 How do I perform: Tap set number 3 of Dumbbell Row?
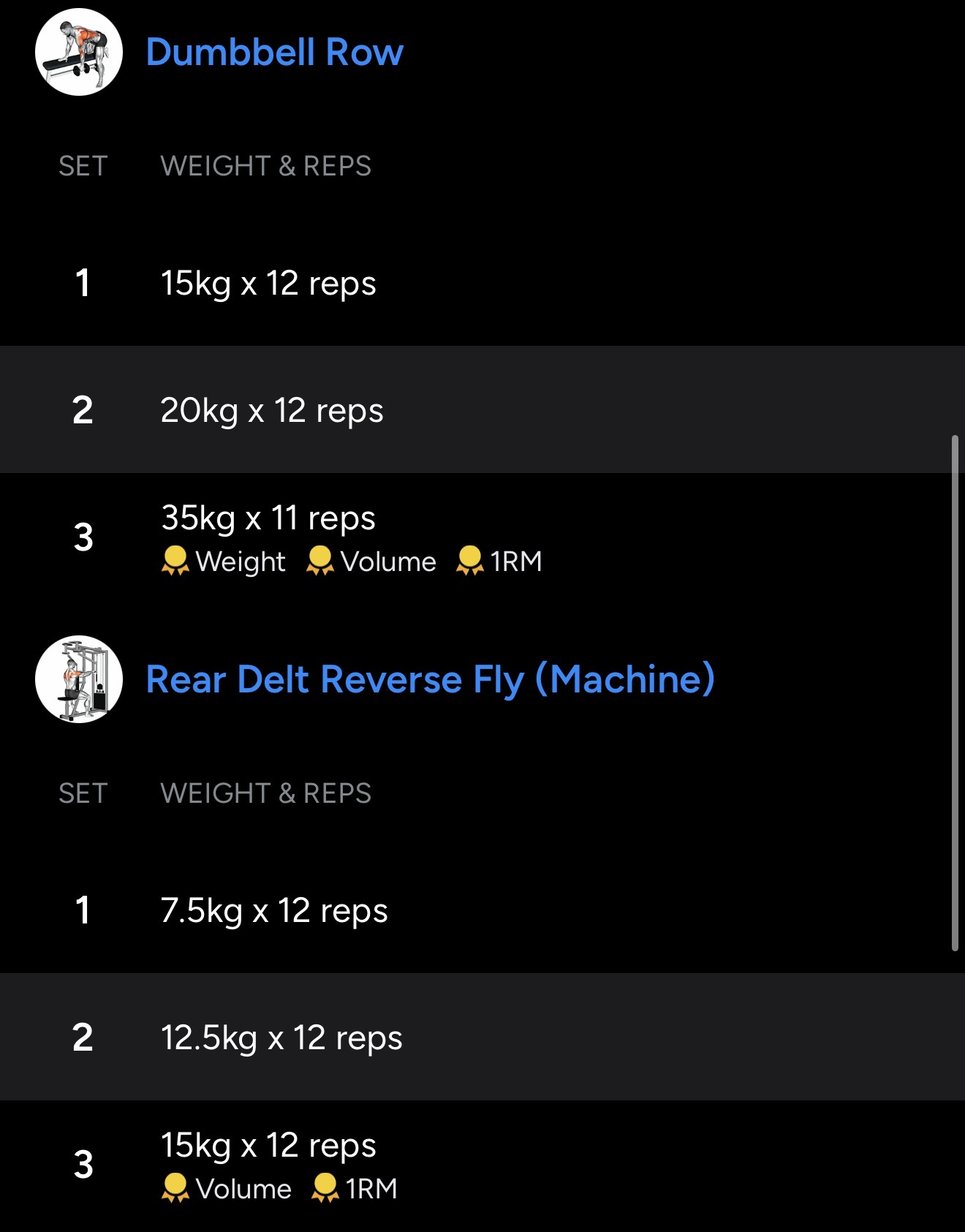point(83,537)
